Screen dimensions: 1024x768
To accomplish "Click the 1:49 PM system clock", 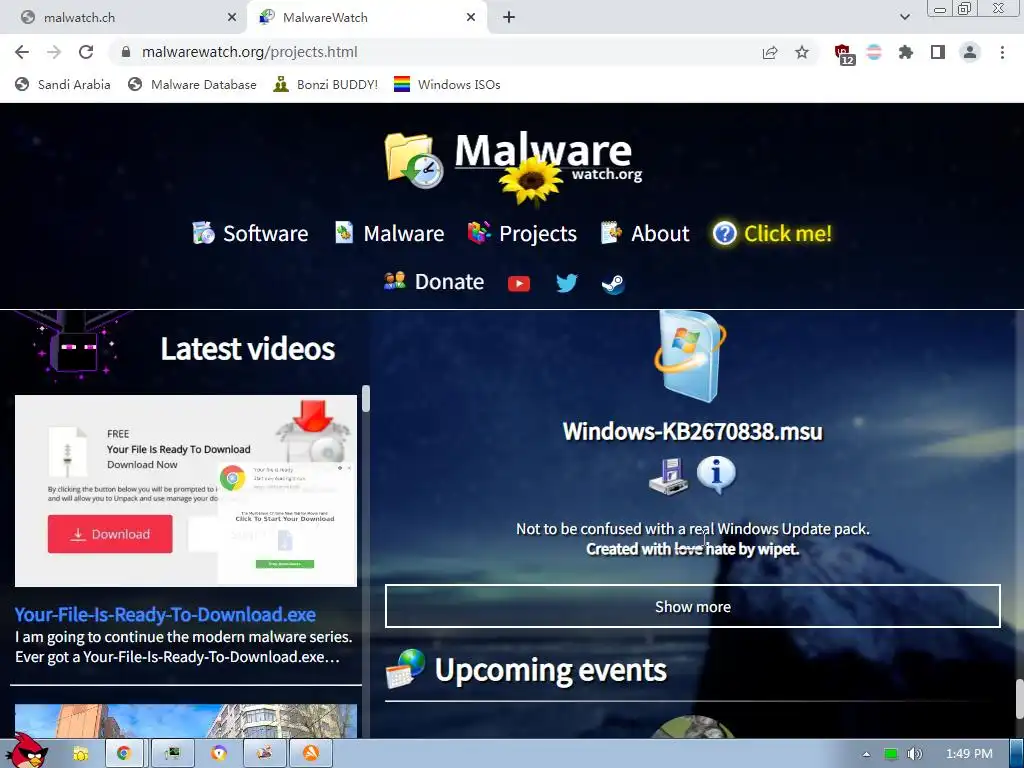I will pos(969,754).
